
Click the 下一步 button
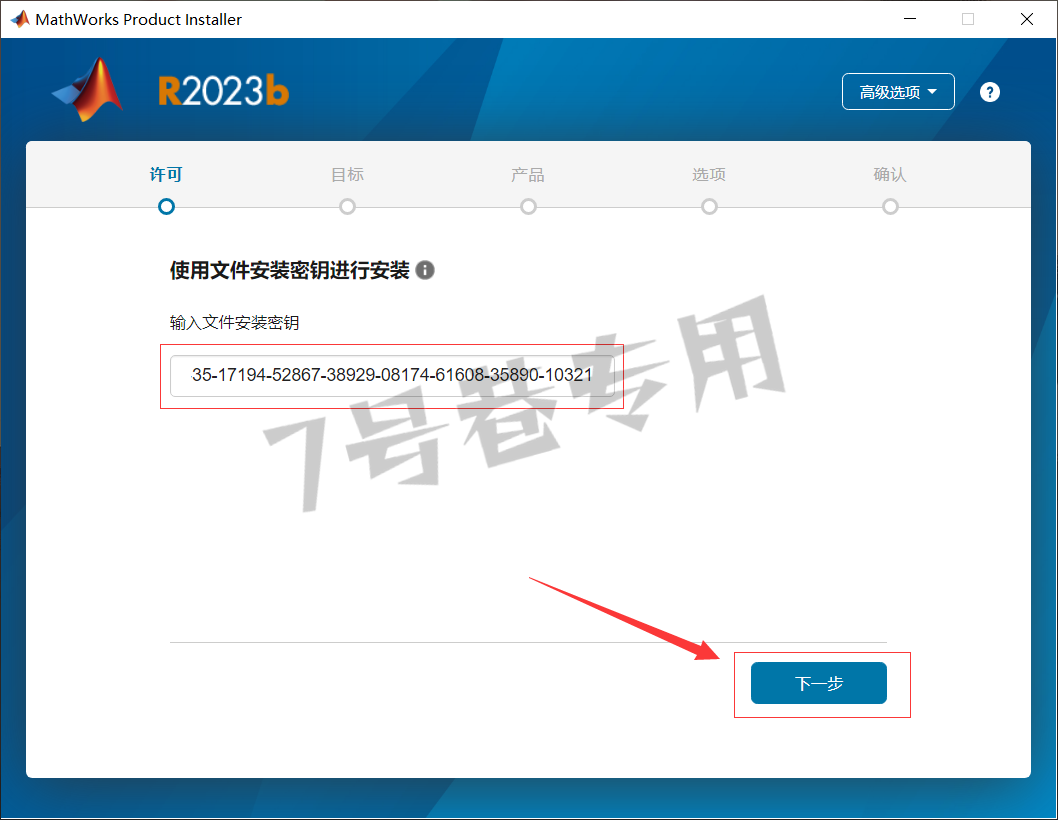(818, 683)
